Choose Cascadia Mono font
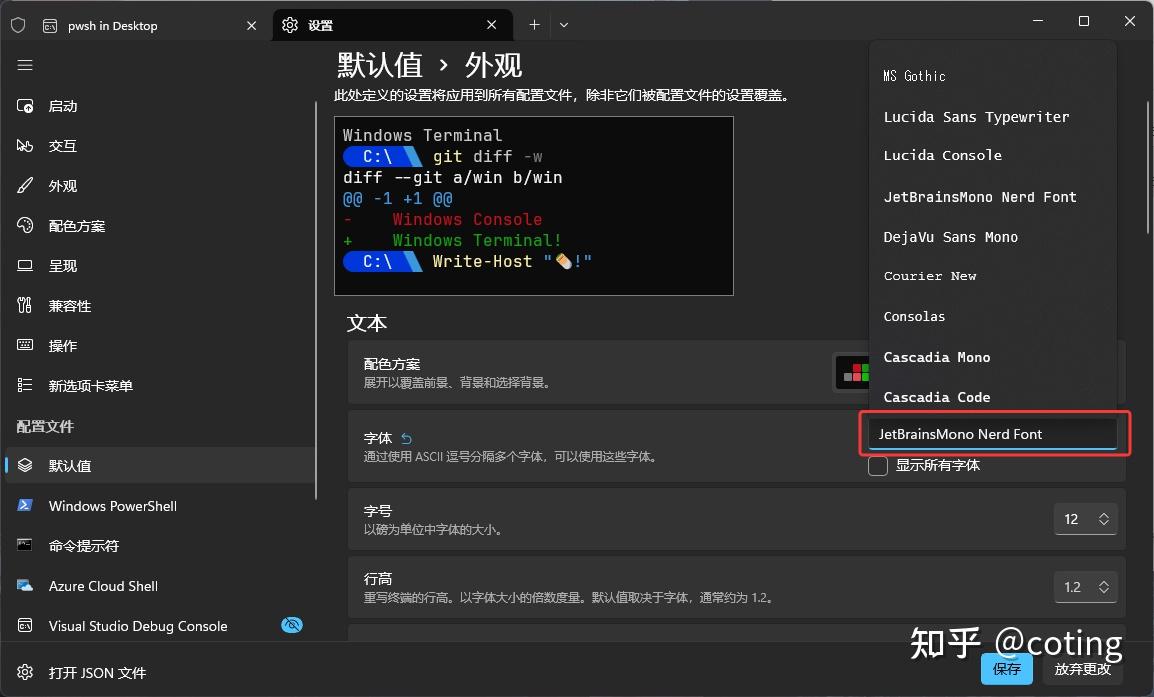The width and height of the screenshot is (1154, 697). [992, 357]
